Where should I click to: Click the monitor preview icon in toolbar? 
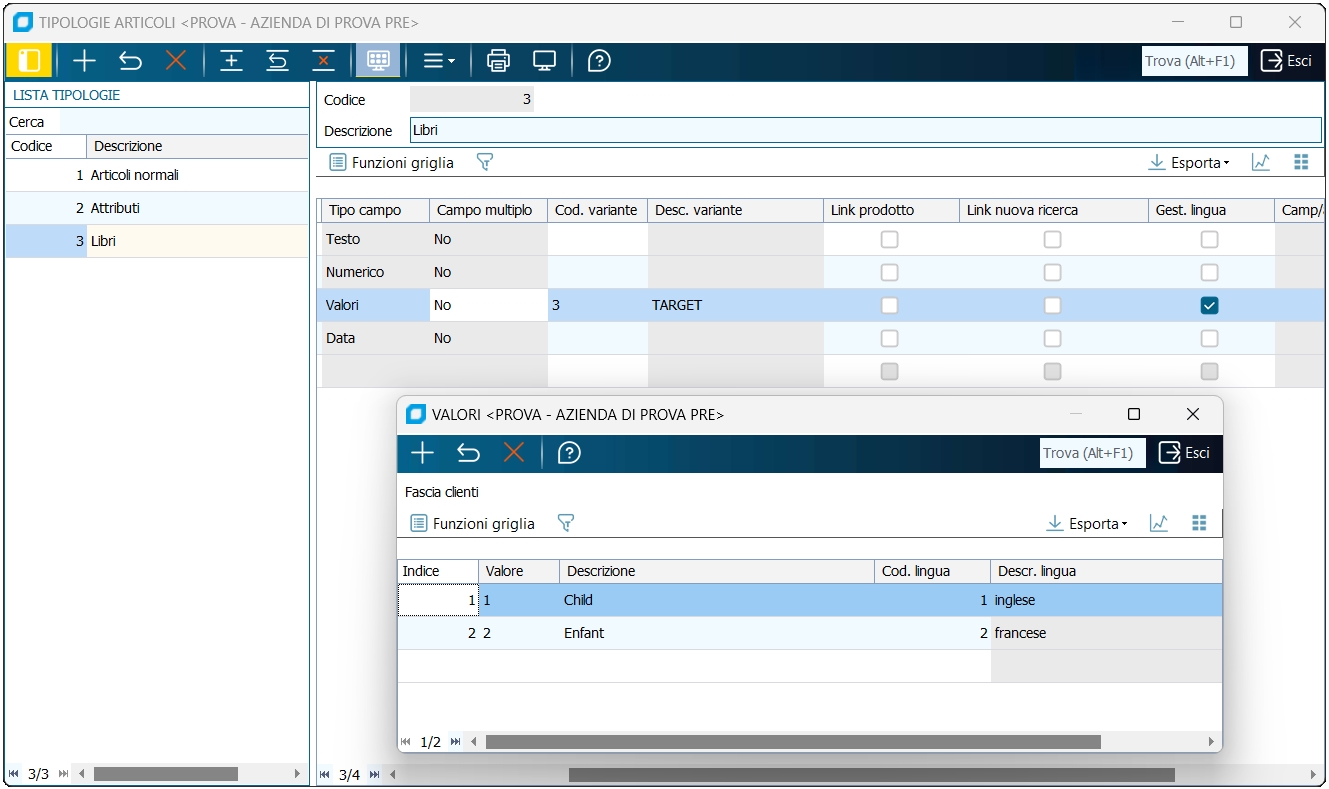544,61
